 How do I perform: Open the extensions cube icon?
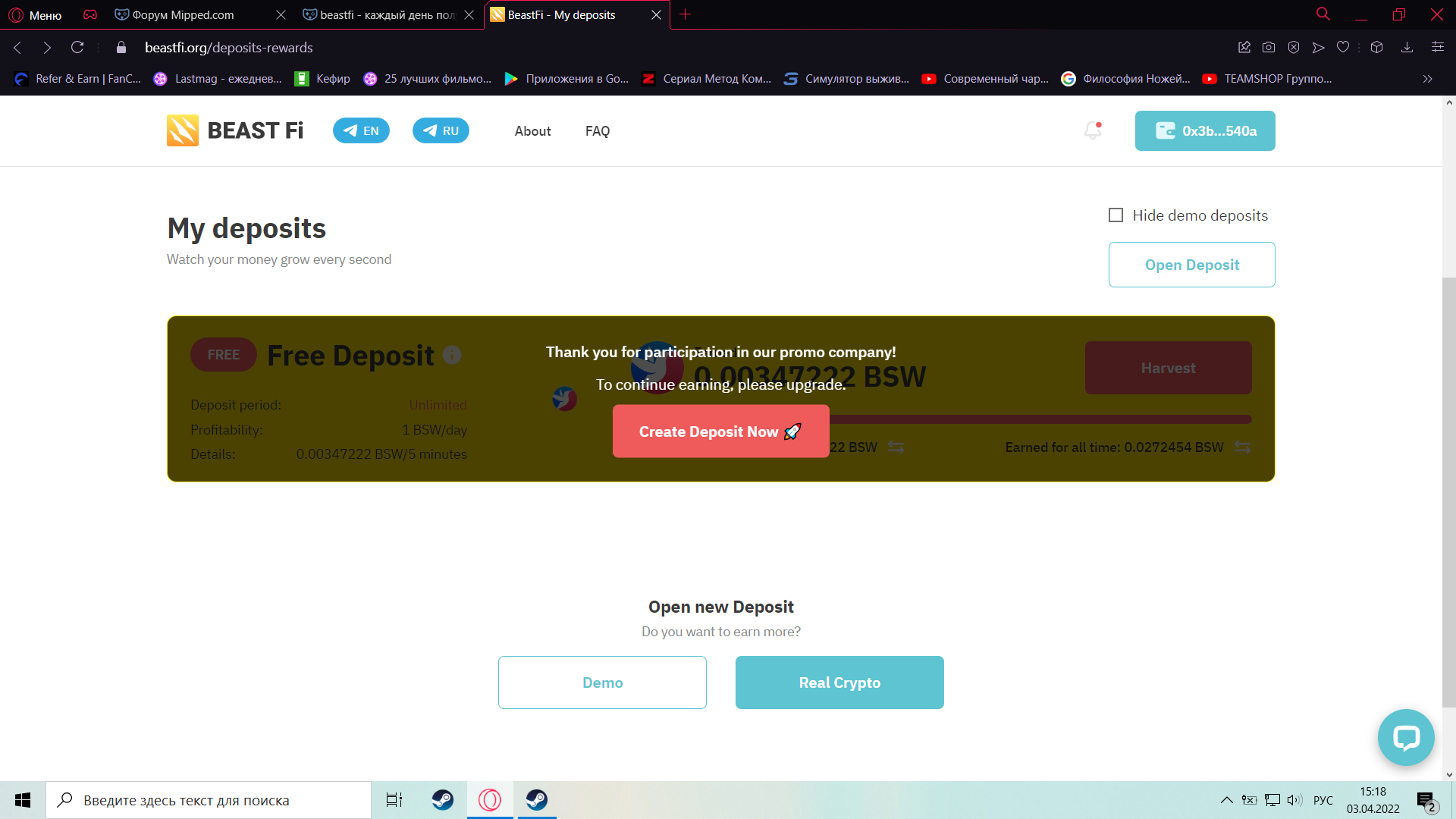click(x=1377, y=48)
